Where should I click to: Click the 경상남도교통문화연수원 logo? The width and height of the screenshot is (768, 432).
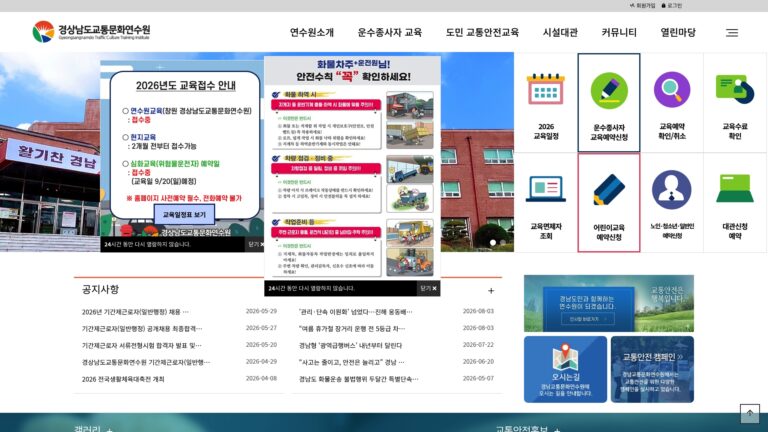[92, 32]
